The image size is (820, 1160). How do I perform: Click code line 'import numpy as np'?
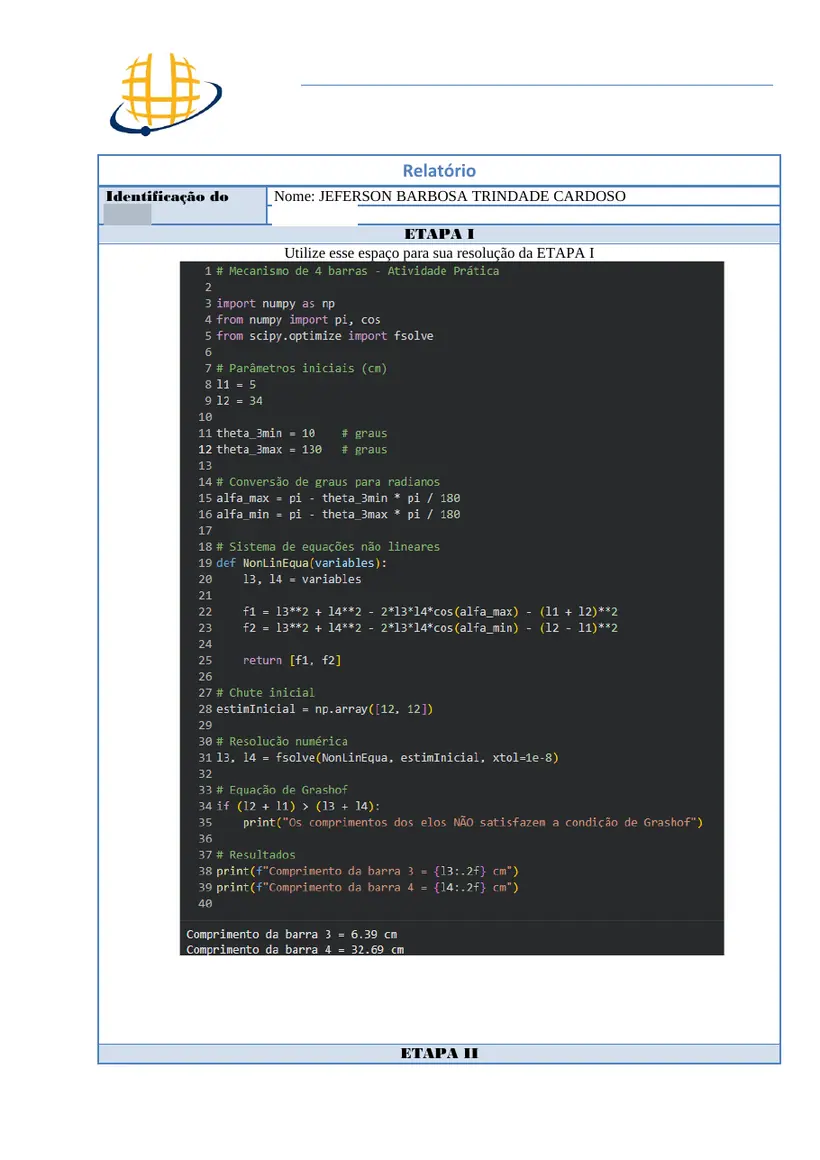[275, 304]
